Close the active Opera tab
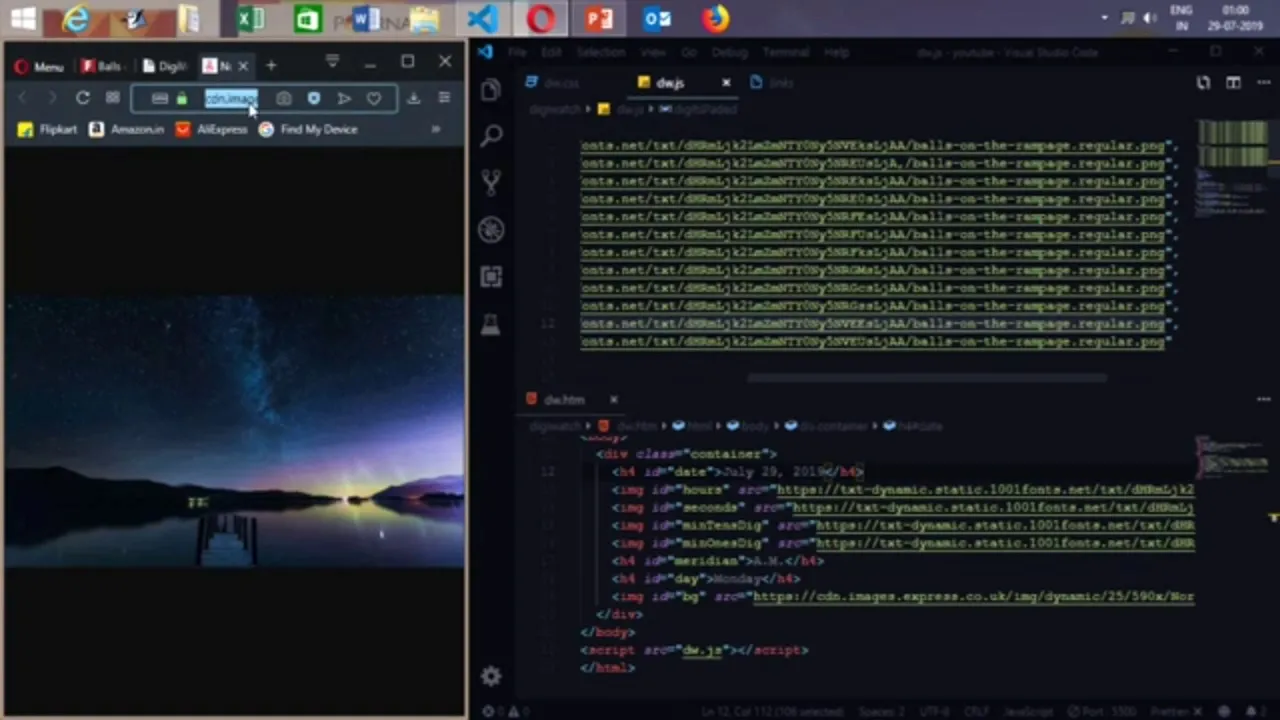The image size is (1280, 720). pyautogui.click(x=243, y=66)
